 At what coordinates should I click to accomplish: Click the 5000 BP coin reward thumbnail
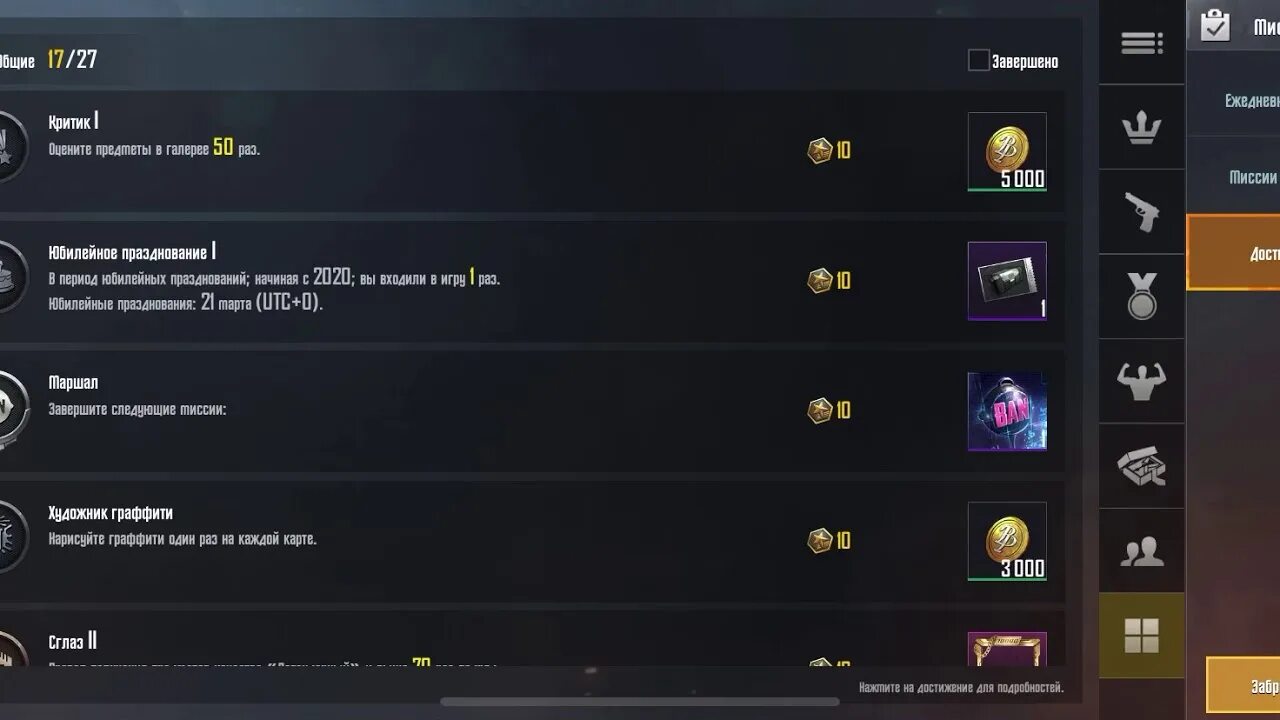(1007, 151)
